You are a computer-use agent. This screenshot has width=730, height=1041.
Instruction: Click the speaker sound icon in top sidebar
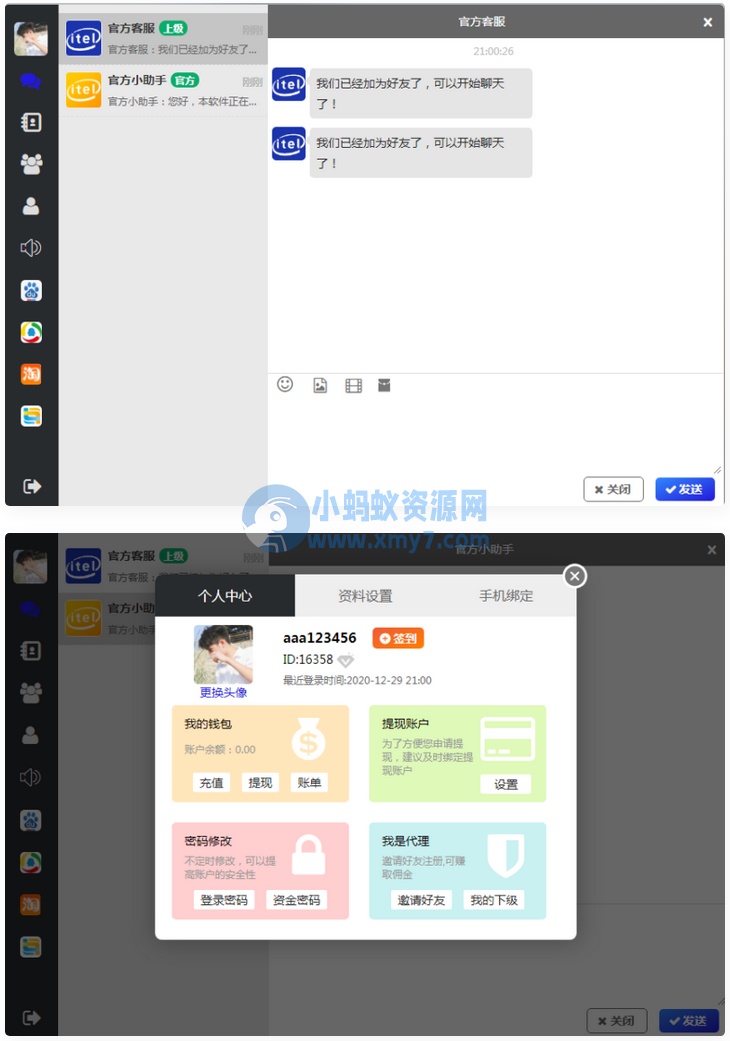pos(31,248)
